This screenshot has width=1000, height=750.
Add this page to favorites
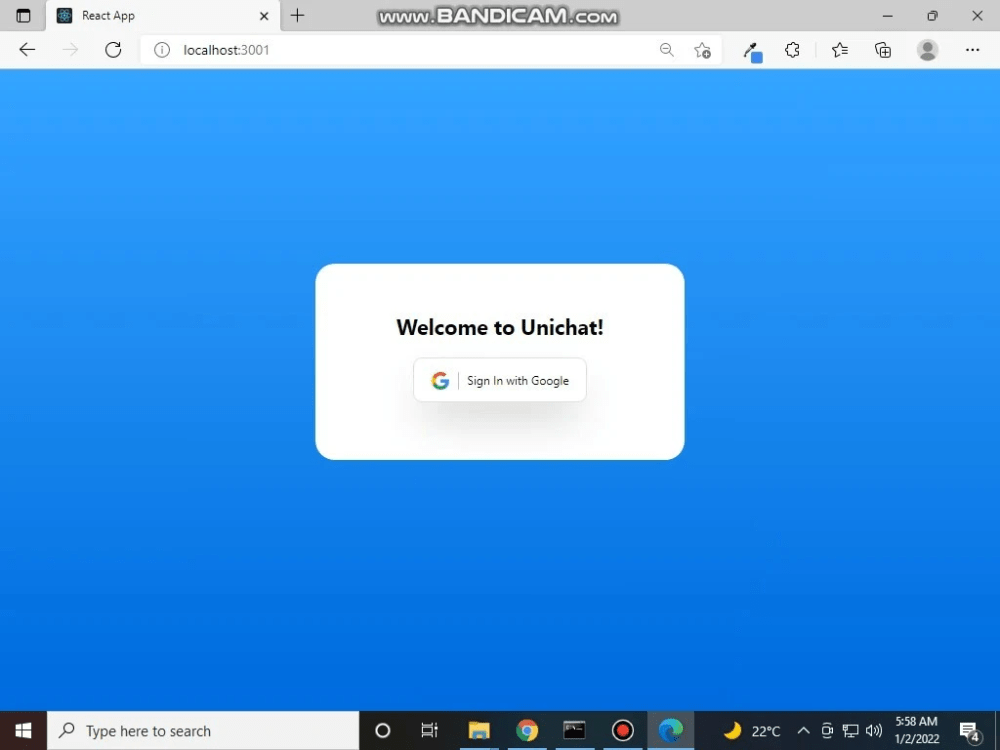[x=702, y=50]
